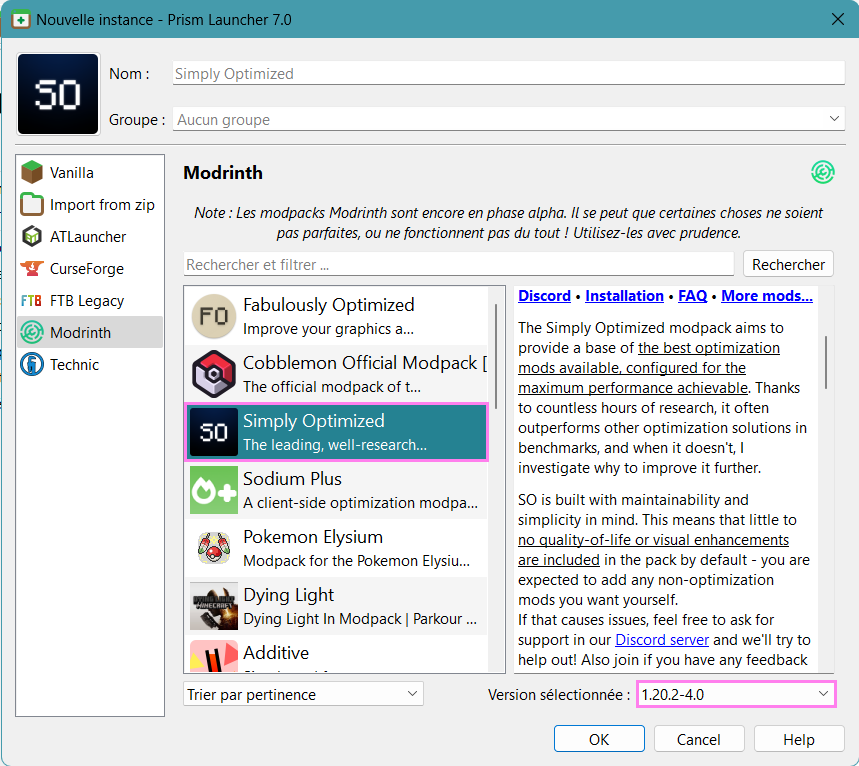
Task: Select the Vanilla grass block icon
Action: pyautogui.click(x=32, y=173)
